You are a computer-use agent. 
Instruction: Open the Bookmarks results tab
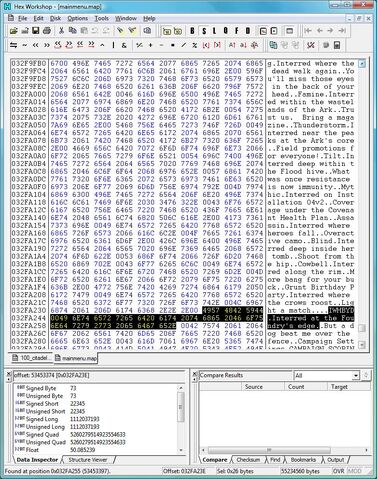(x=303, y=460)
